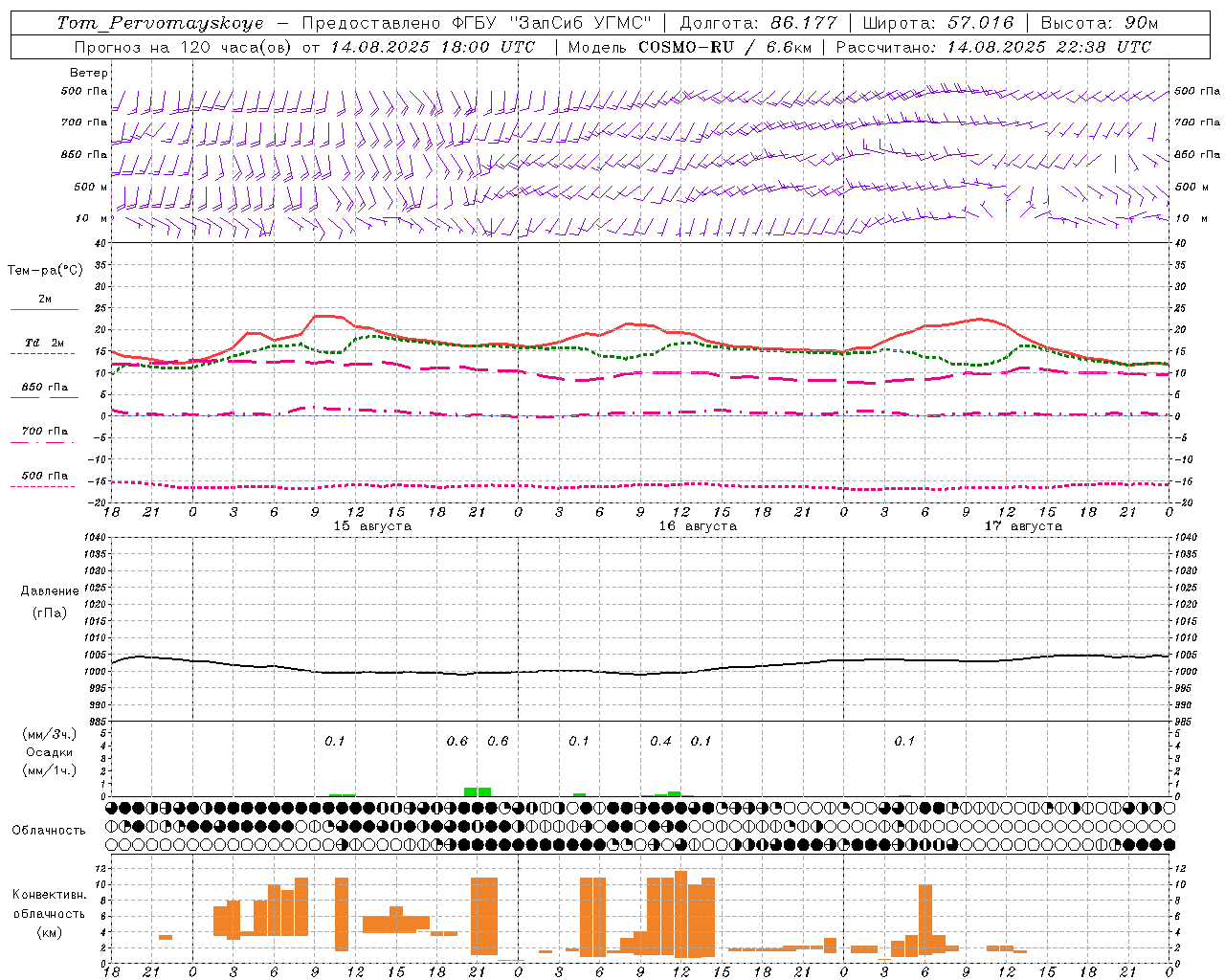Click the forecast start text 14.08.2025 18:00 UTC

(433, 47)
